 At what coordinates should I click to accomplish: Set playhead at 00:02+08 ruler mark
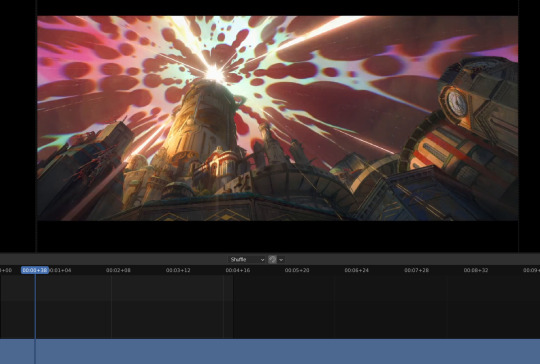click(118, 270)
